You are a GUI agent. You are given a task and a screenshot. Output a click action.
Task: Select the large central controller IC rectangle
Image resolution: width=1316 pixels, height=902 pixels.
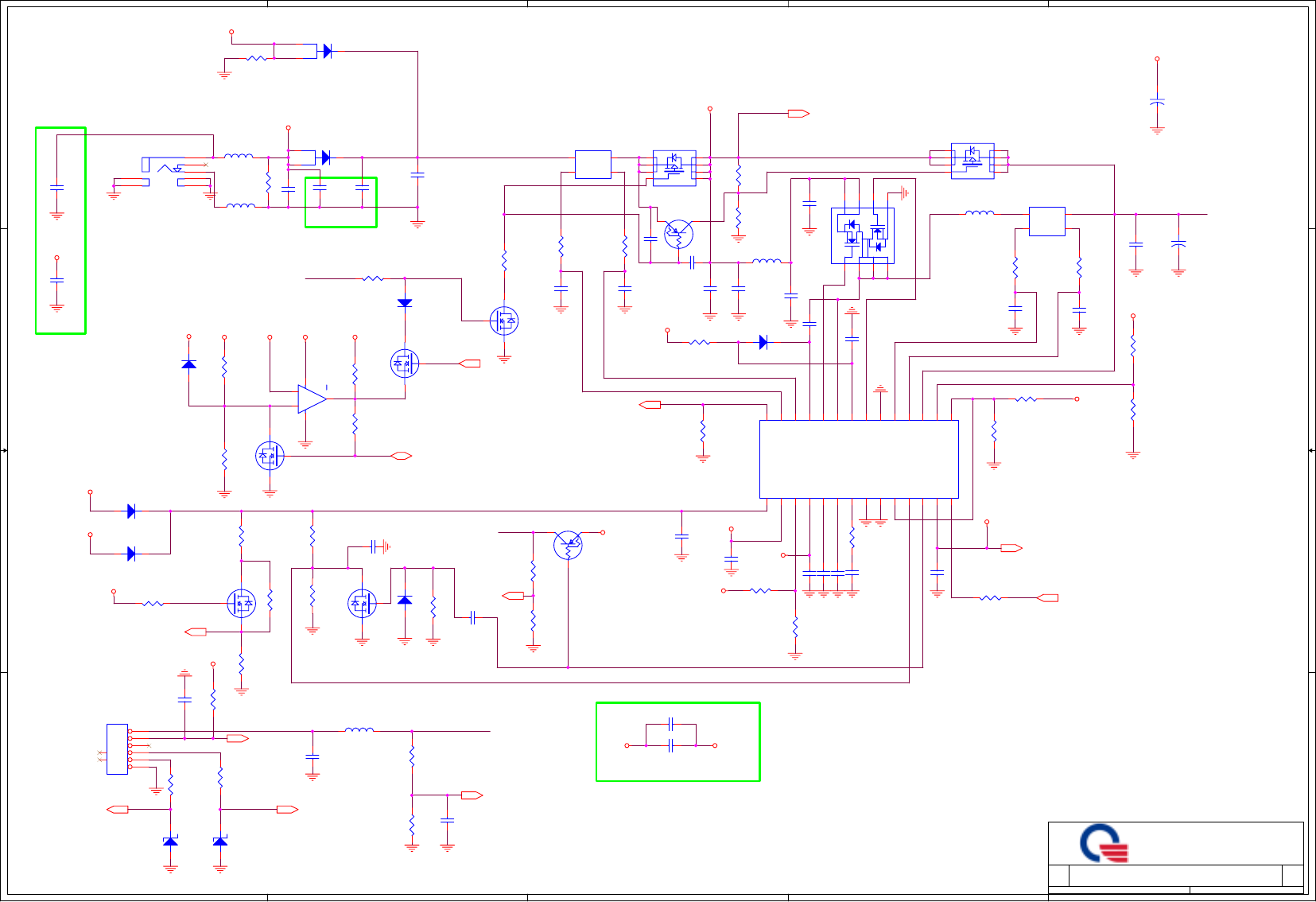(859, 459)
